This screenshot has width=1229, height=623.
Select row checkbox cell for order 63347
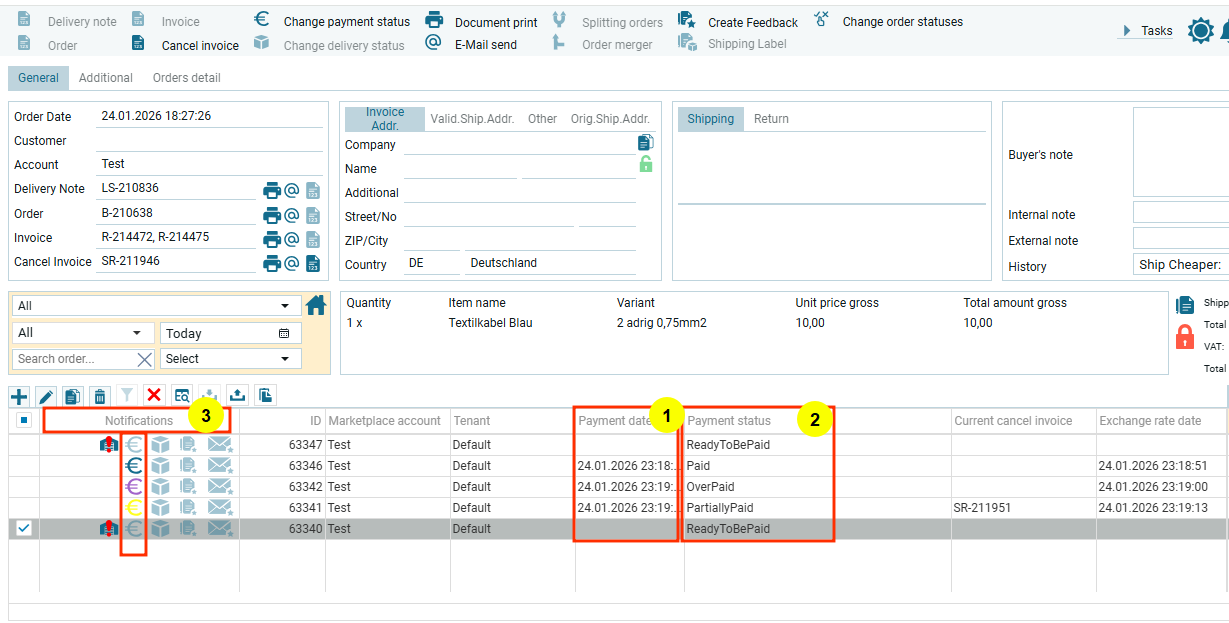tap(24, 445)
